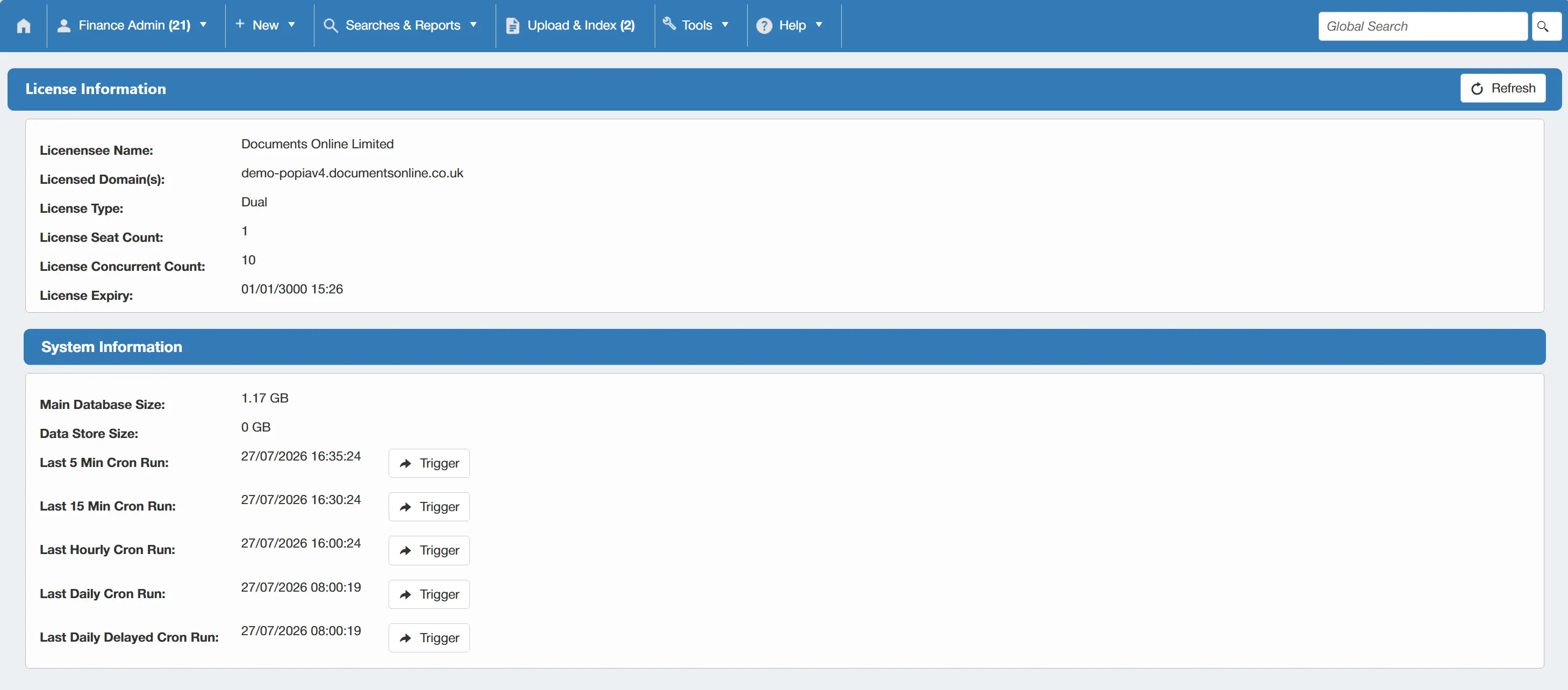Image resolution: width=1568 pixels, height=690 pixels.
Task: Click the System Information header title
Action: 111,347
